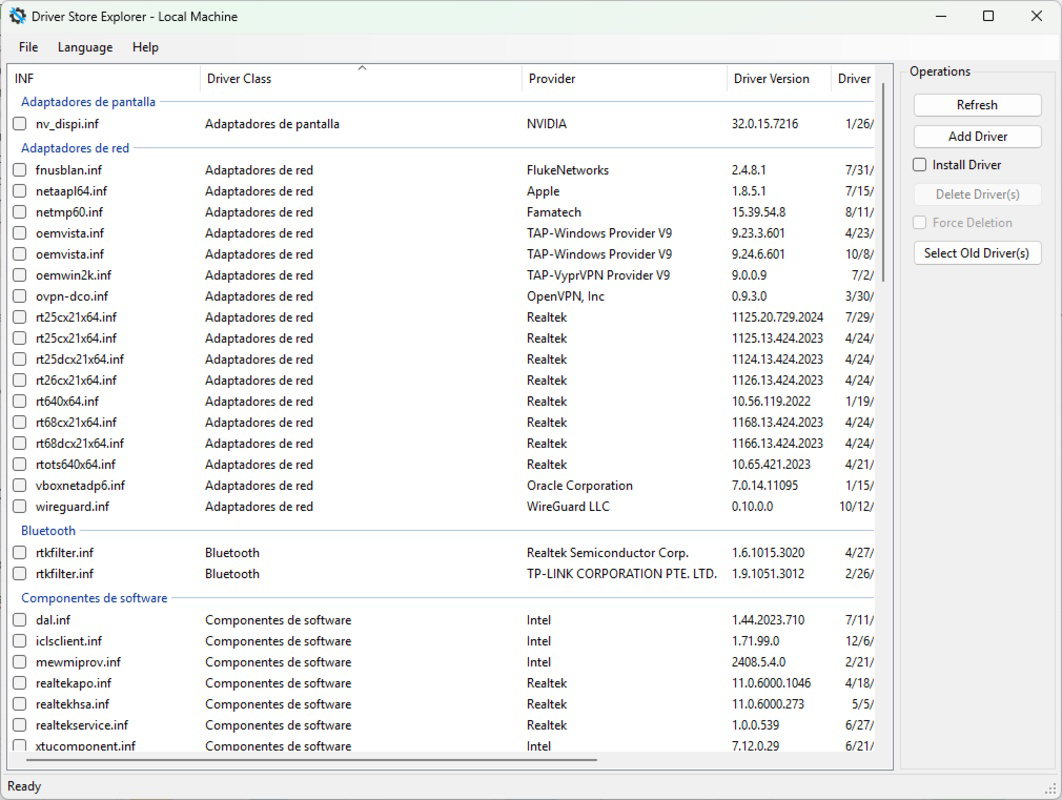Viewport: 1062px width, 800px height.
Task: Check the vboxnetadp6.inf driver checkbox
Action: pos(19,486)
